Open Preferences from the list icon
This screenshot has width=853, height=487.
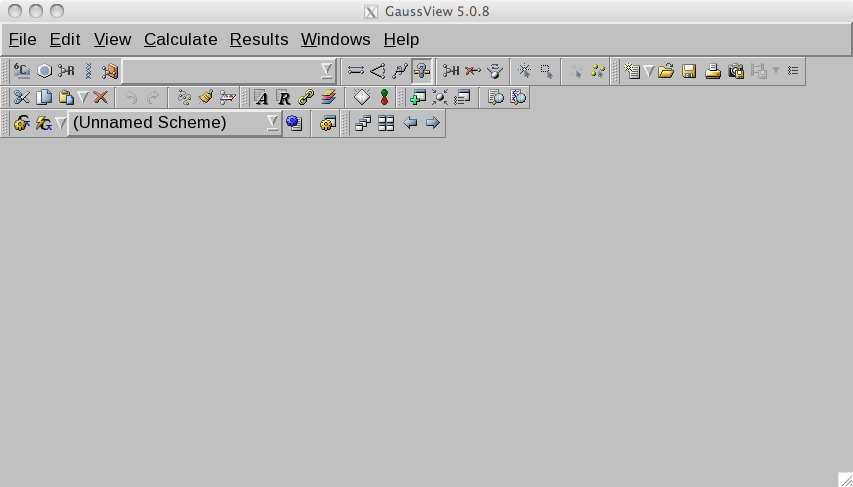point(793,71)
